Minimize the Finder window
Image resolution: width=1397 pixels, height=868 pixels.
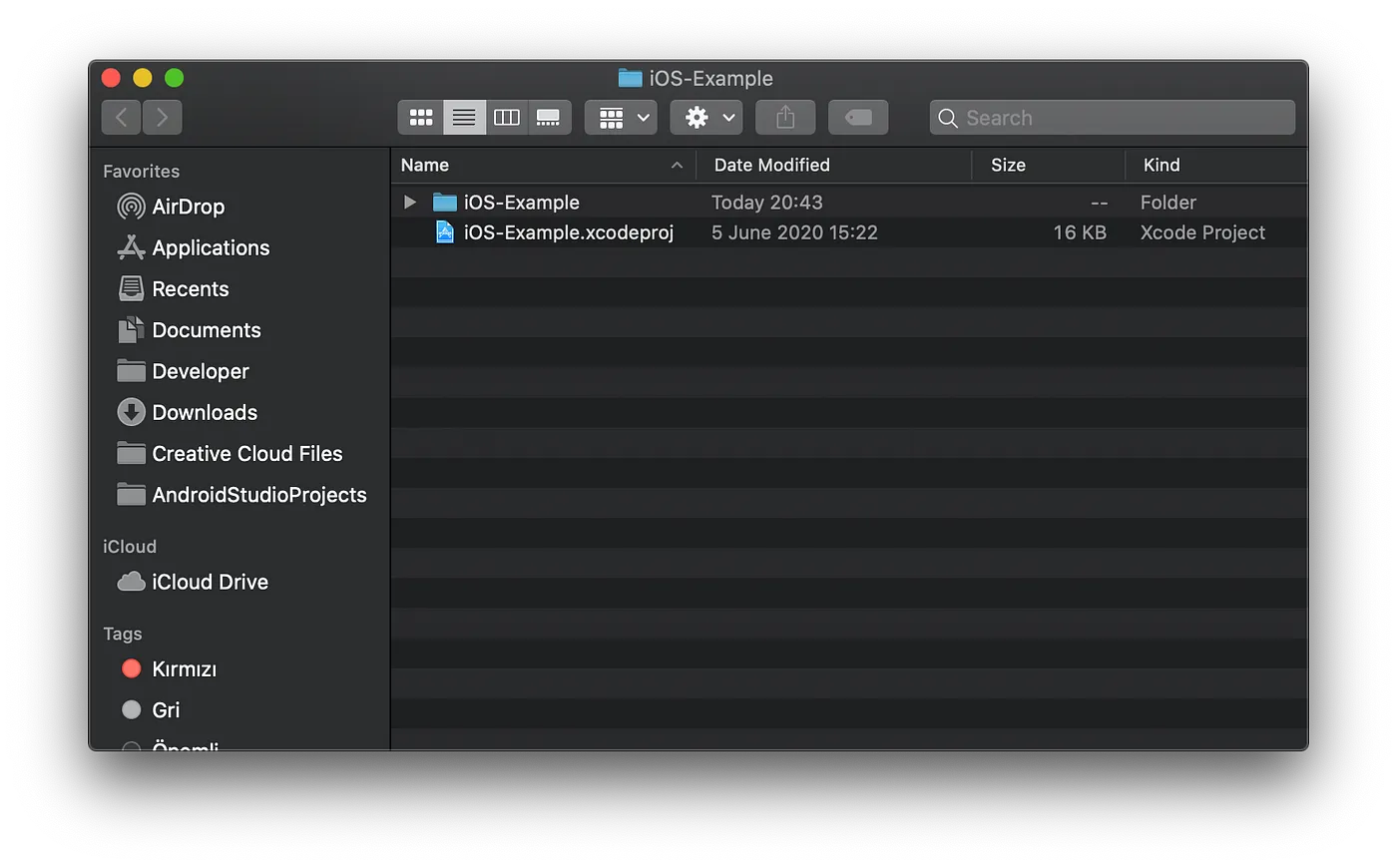143,78
